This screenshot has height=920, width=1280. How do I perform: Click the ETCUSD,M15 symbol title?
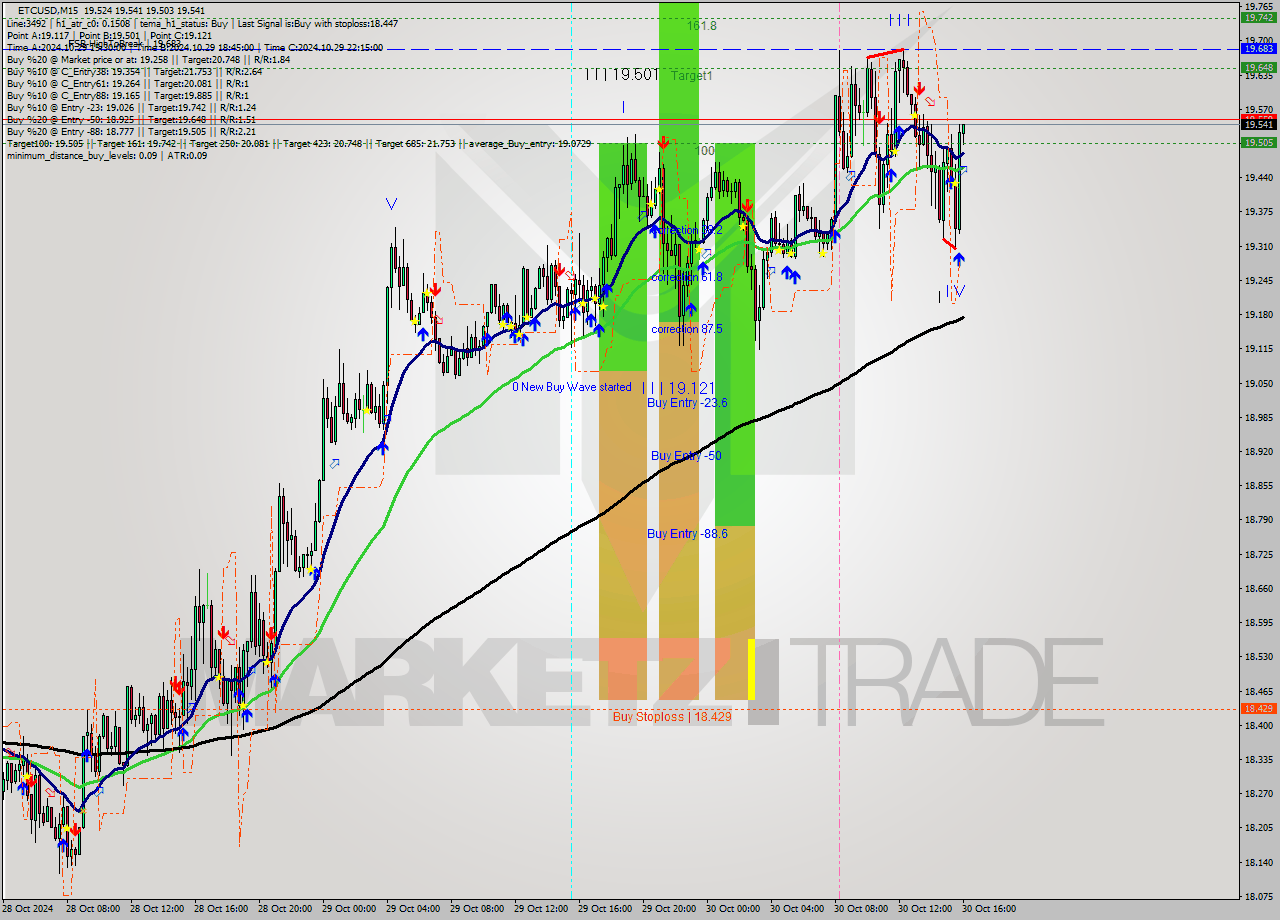point(46,10)
